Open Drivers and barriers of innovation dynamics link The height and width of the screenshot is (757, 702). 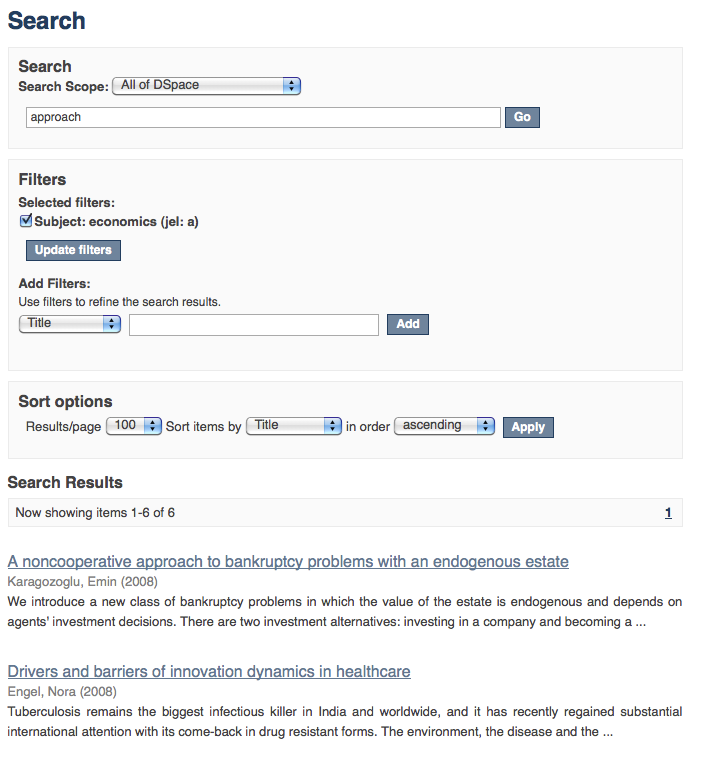209,672
